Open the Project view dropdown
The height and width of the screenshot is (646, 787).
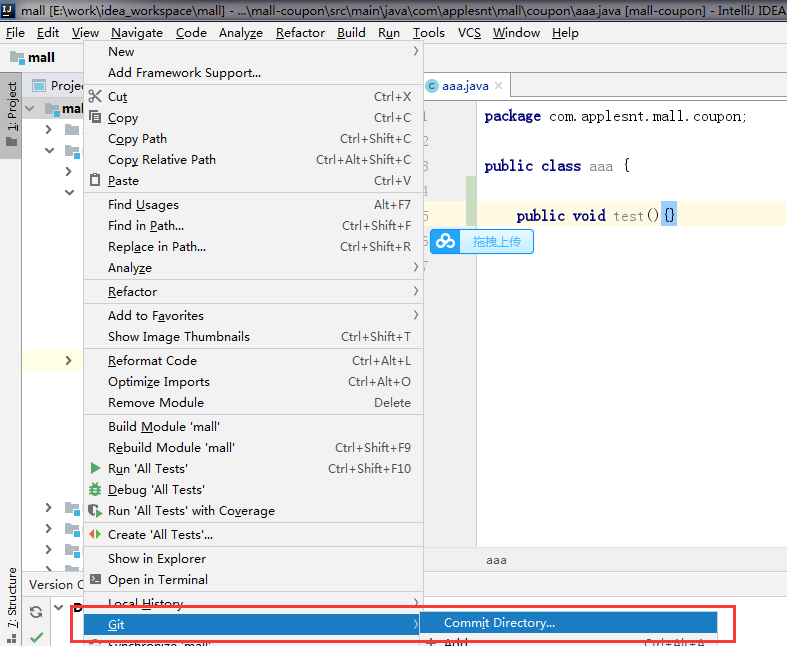click(x=58, y=86)
